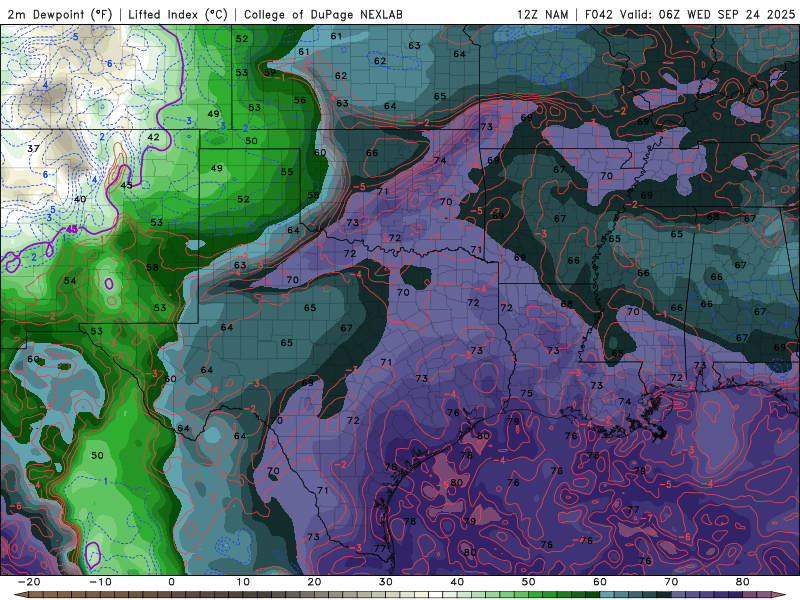Image resolution: width=800 pixels, height=600 pixels.
Task: Click the 30 label on the color scale
Action: pos(386,582)
